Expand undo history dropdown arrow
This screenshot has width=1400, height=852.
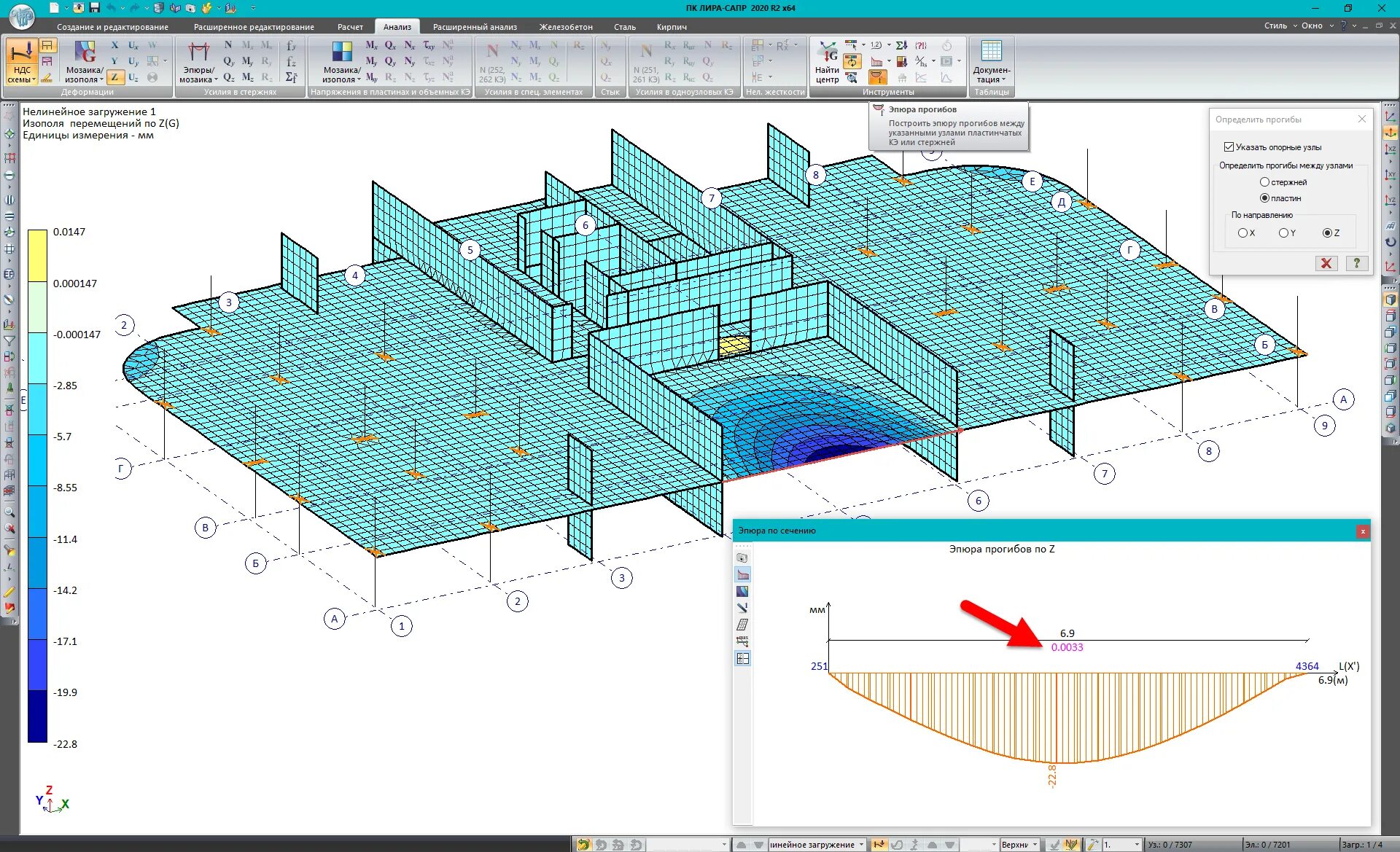(x=121, y=8)
